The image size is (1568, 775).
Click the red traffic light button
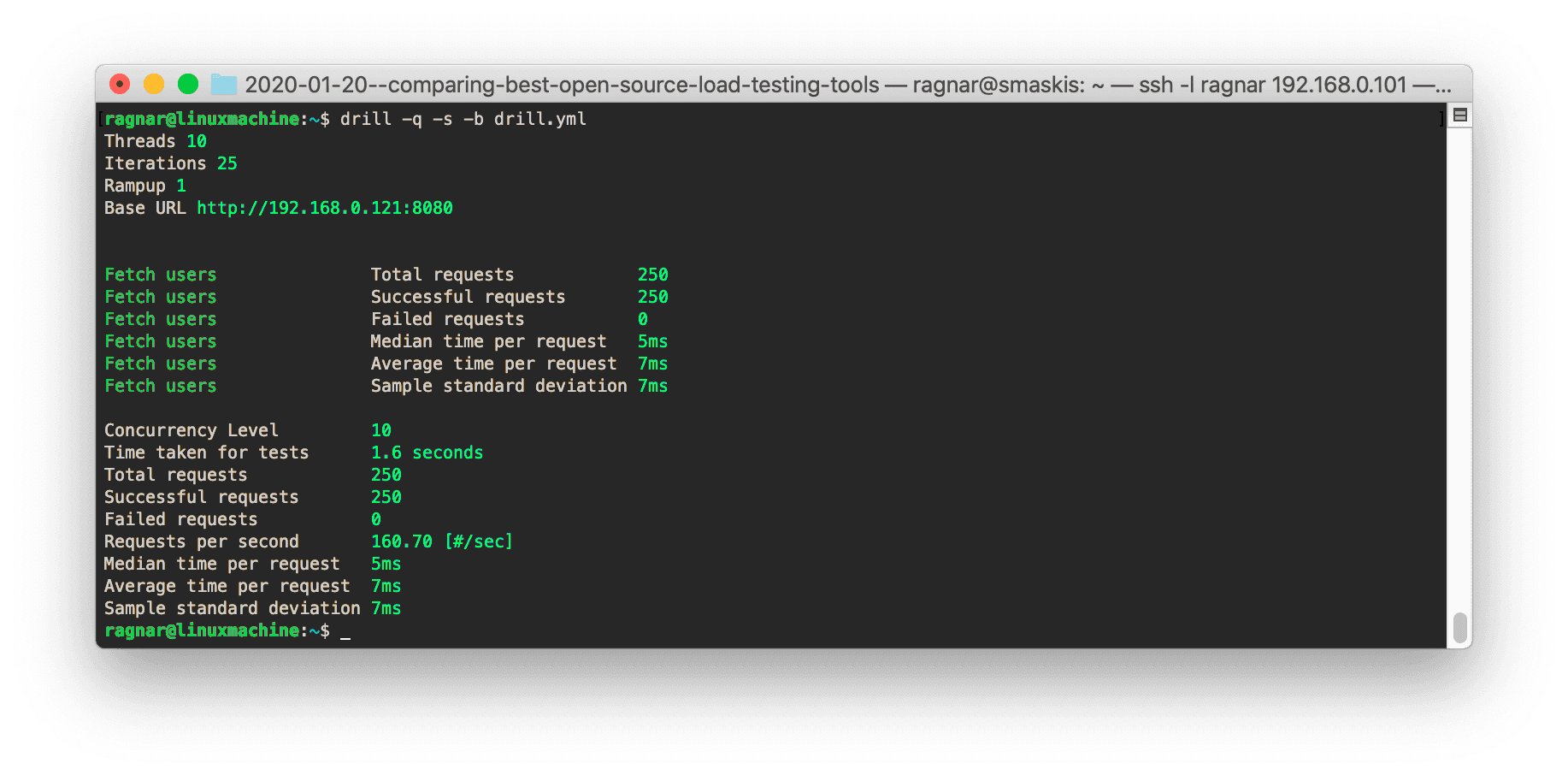pos(120,84)
